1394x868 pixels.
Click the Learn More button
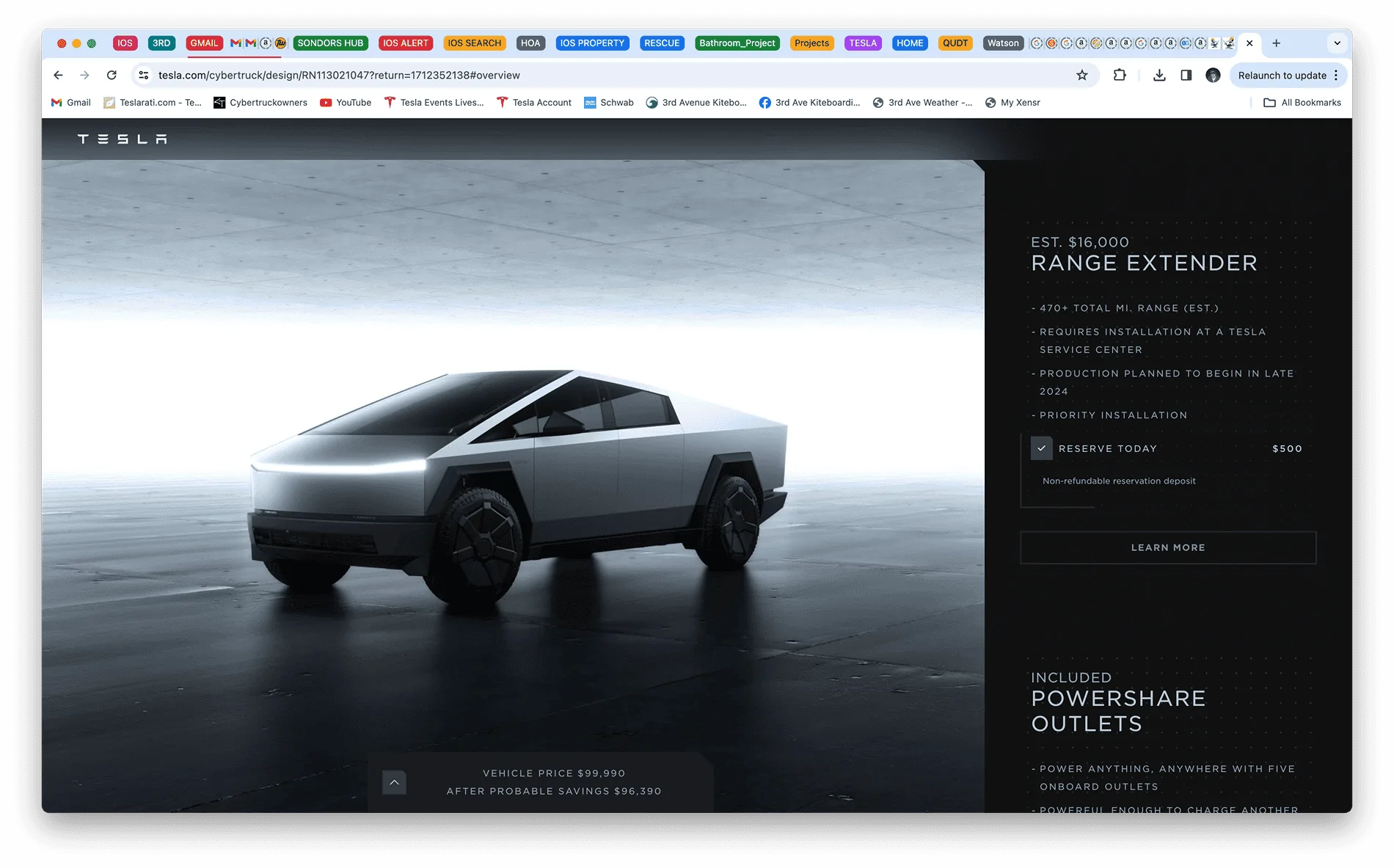1168,547
